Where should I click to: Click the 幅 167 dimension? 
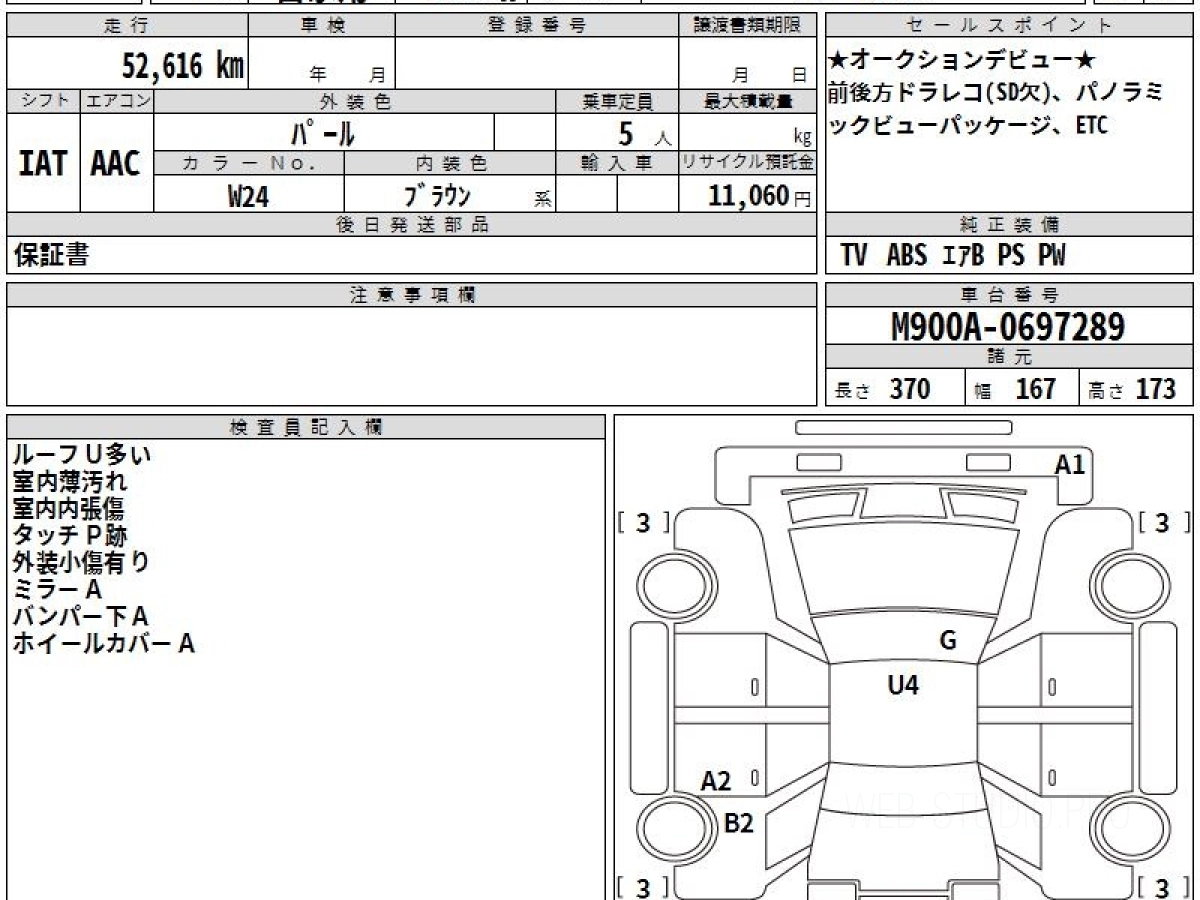click(x=1015, y=389)
